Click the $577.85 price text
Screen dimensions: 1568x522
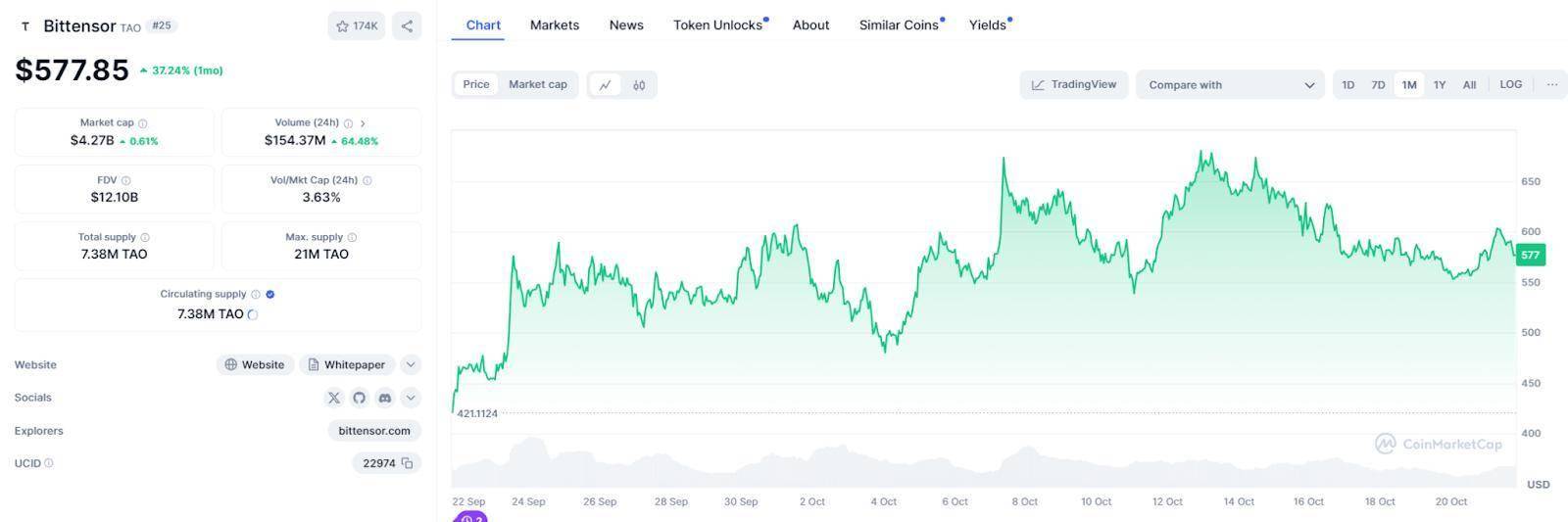tap(72, 71)
